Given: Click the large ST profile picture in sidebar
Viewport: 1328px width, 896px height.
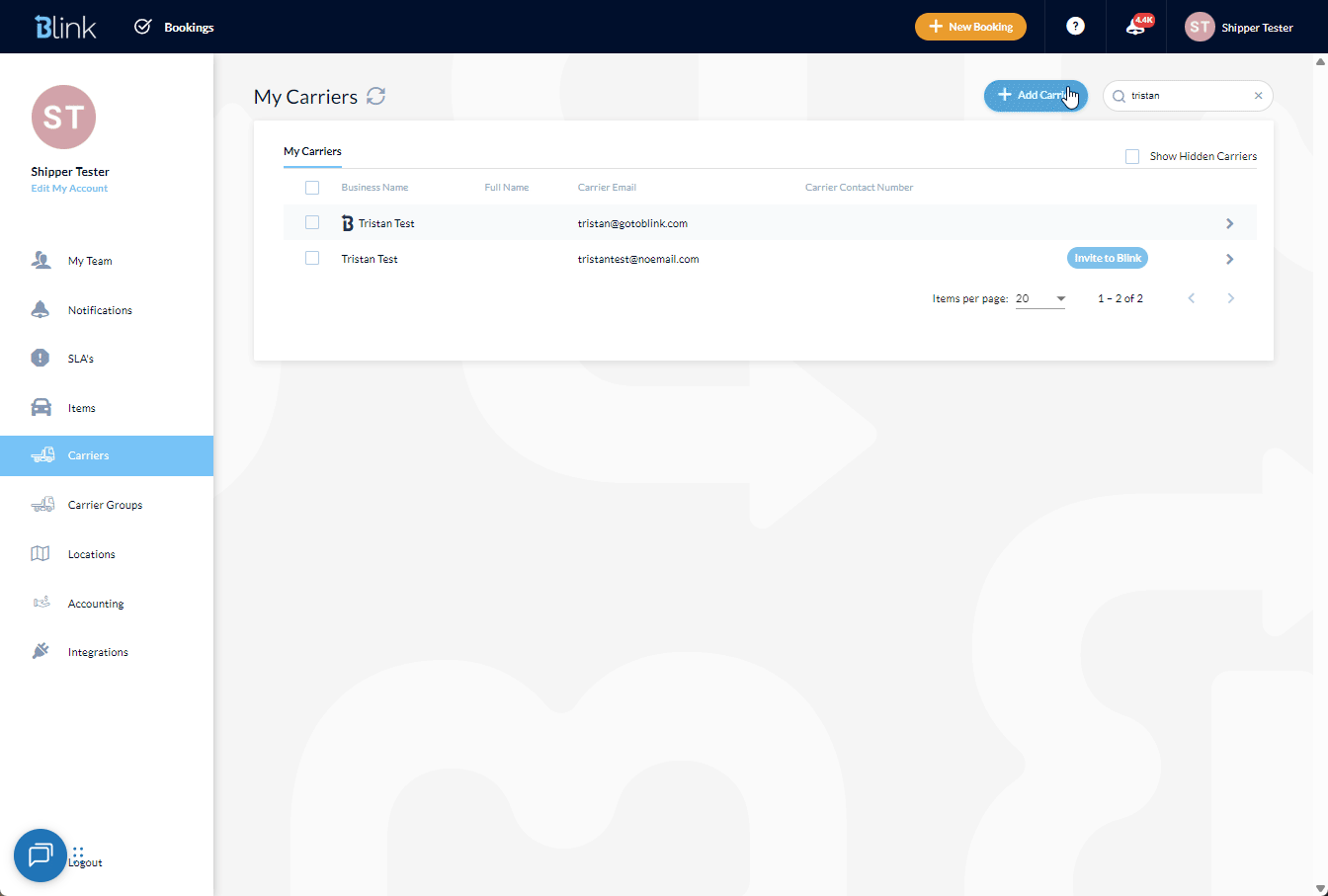Looking at the screenshot, I should point(64,117).
